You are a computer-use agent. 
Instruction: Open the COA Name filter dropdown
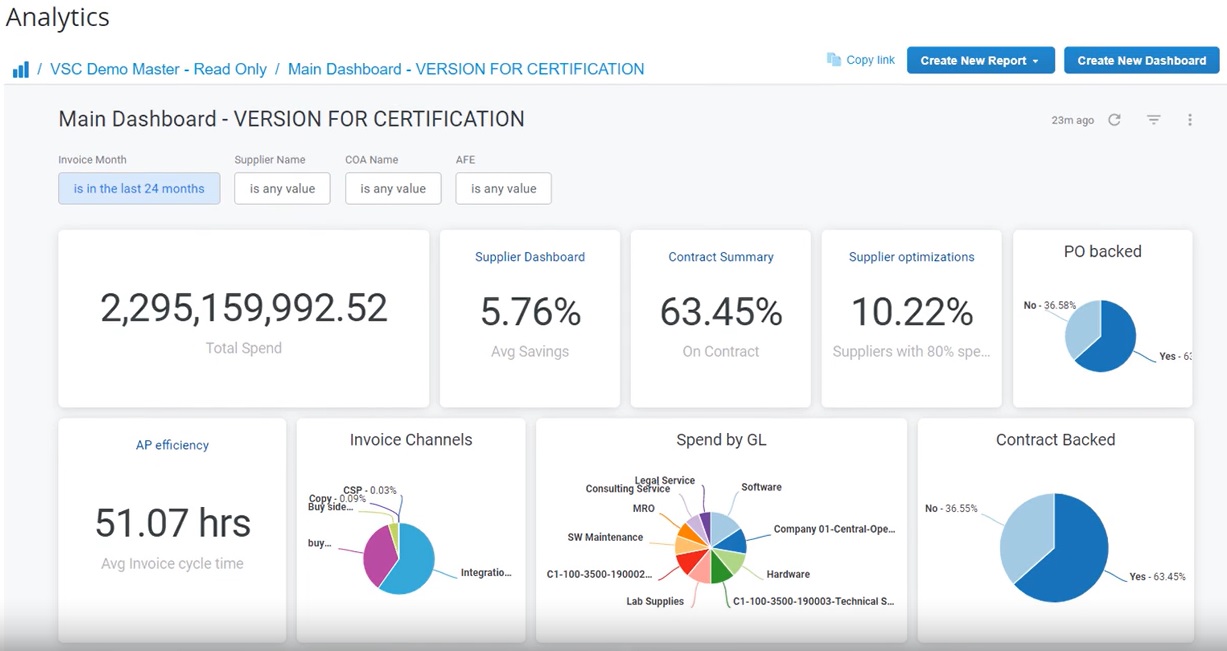coord(393,188)
